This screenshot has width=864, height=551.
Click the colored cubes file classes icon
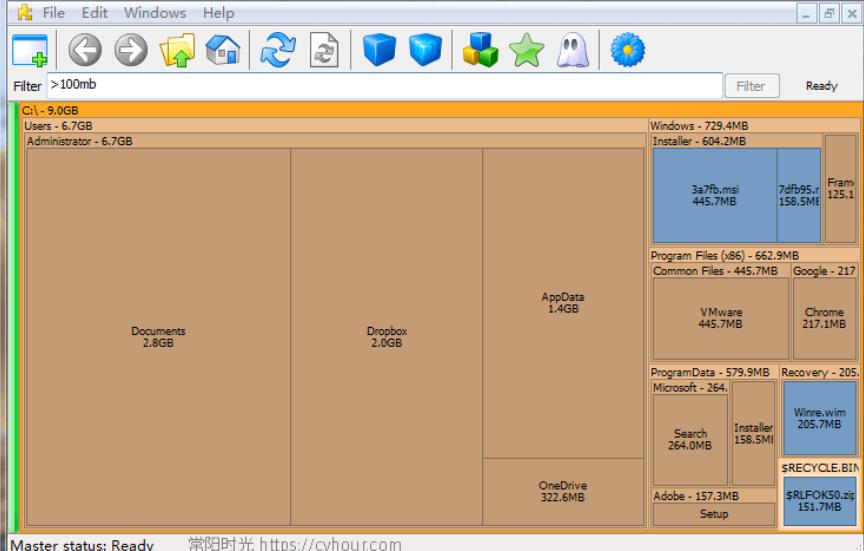point(480,49)
